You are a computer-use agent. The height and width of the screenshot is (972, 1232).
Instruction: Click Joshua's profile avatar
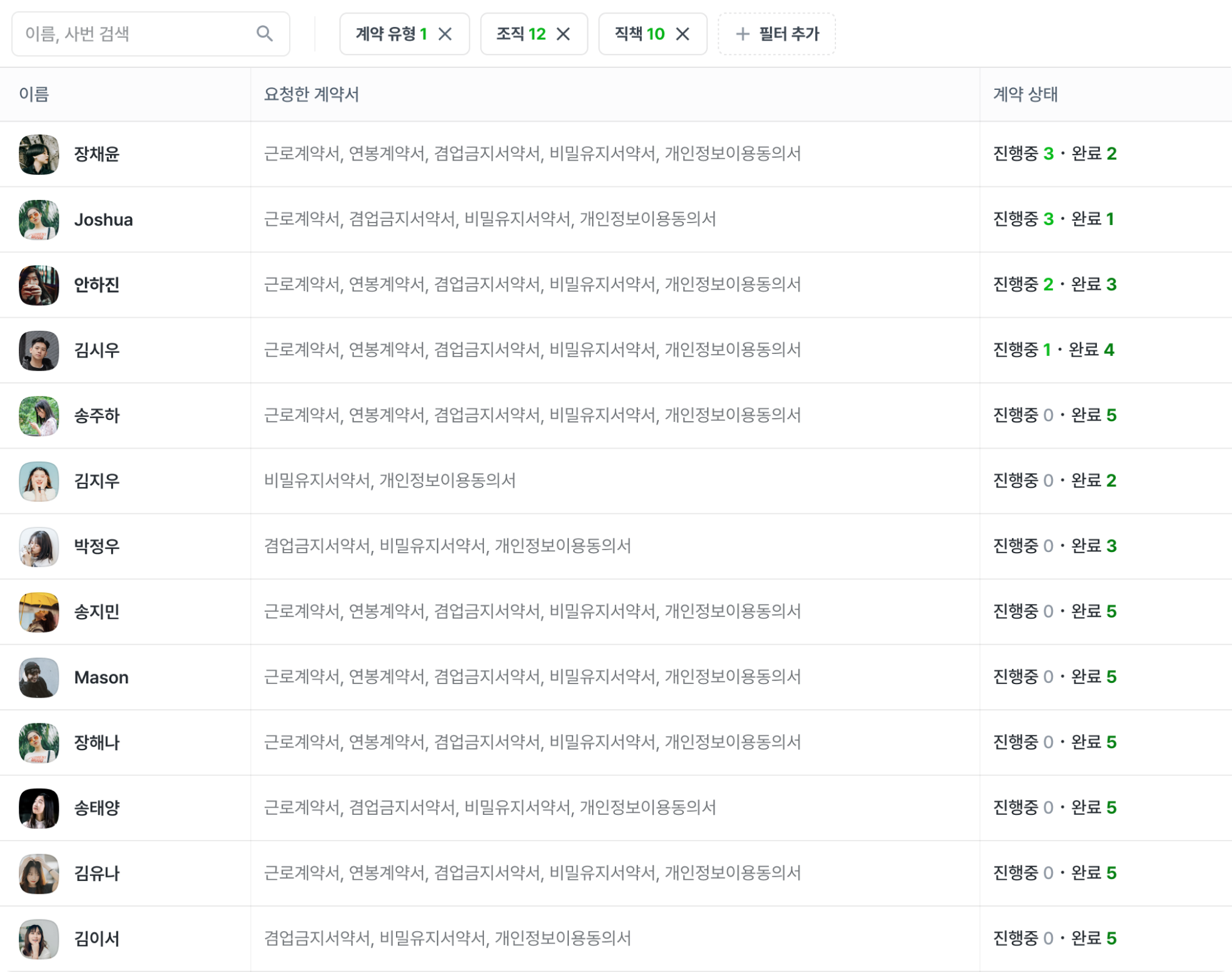(39, 219)
